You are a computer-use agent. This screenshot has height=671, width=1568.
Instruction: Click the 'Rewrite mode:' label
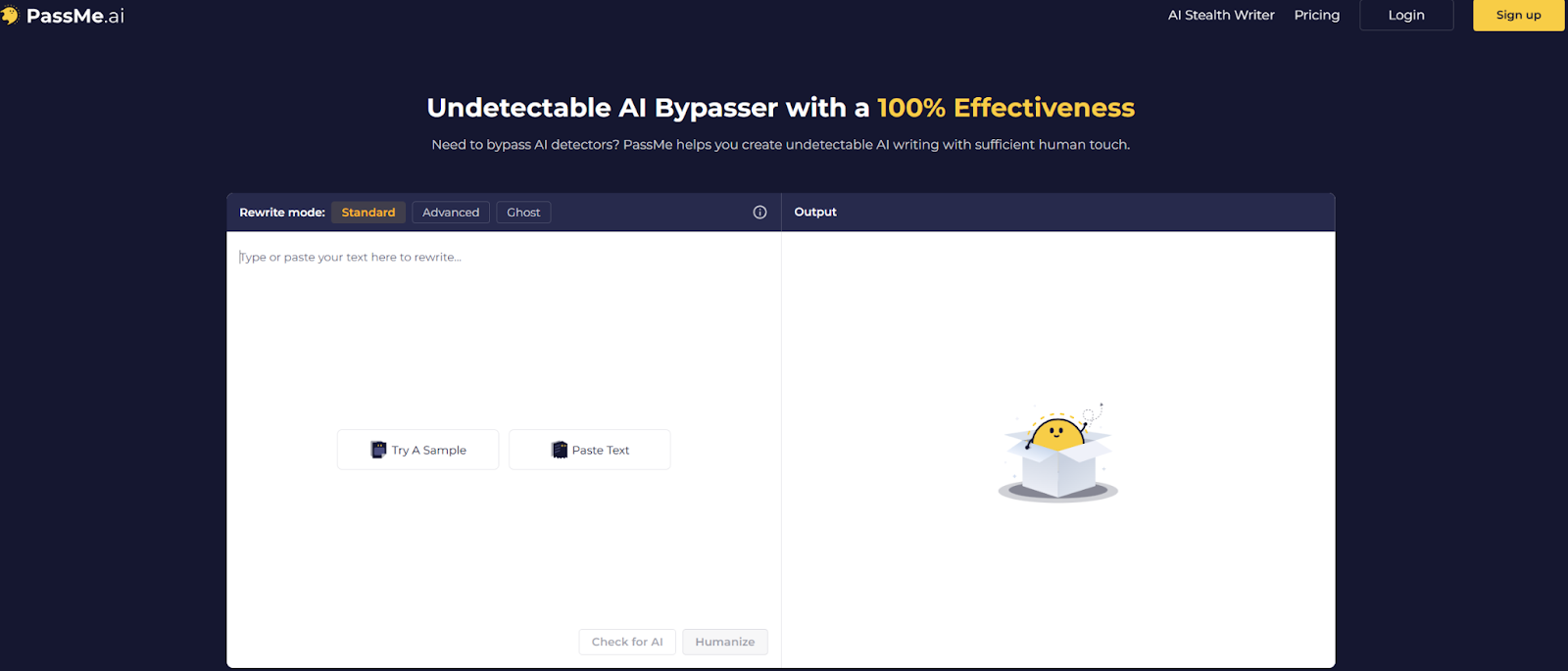coord(282,213)
